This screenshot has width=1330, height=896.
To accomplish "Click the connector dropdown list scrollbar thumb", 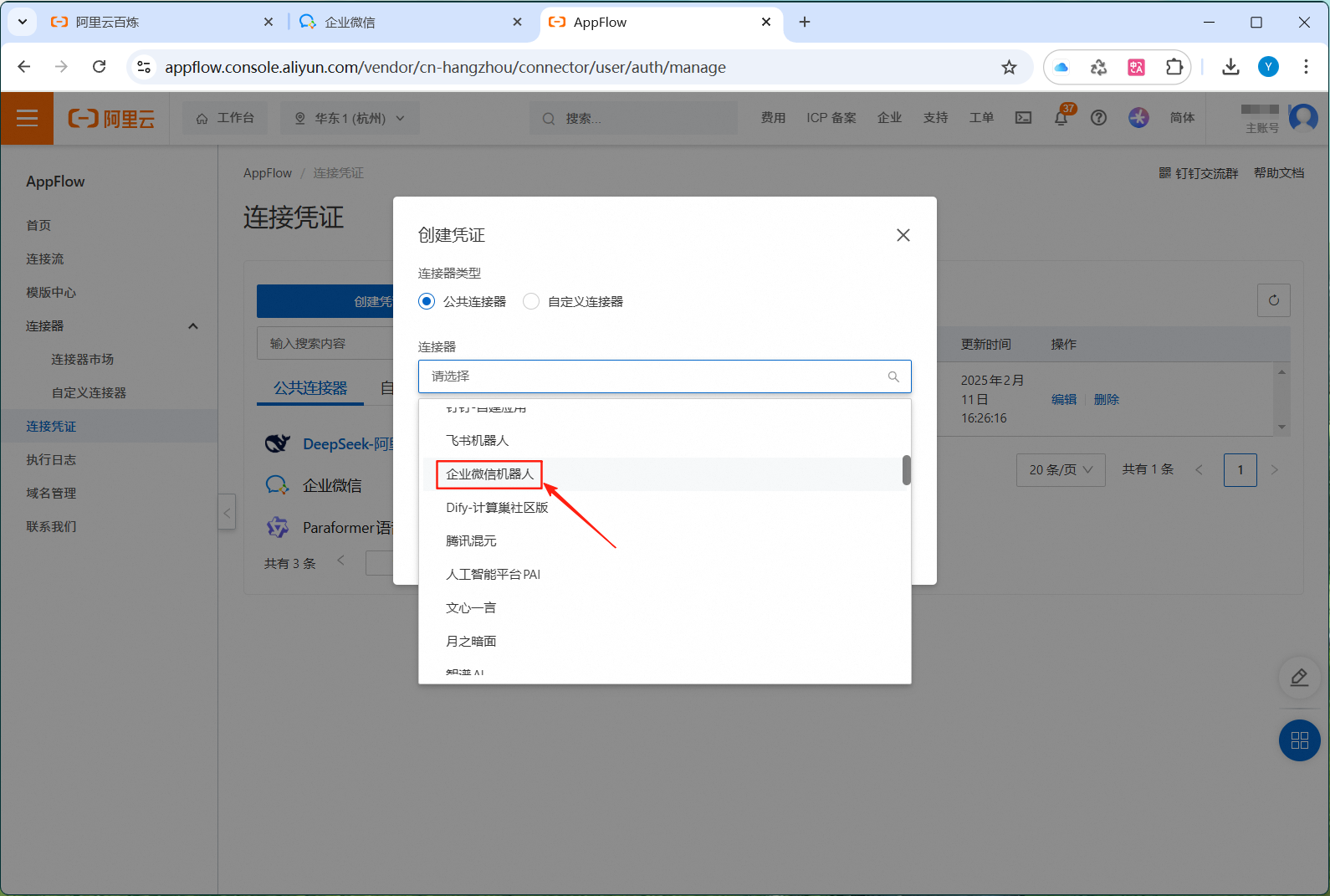I will (x=906, y=470).
